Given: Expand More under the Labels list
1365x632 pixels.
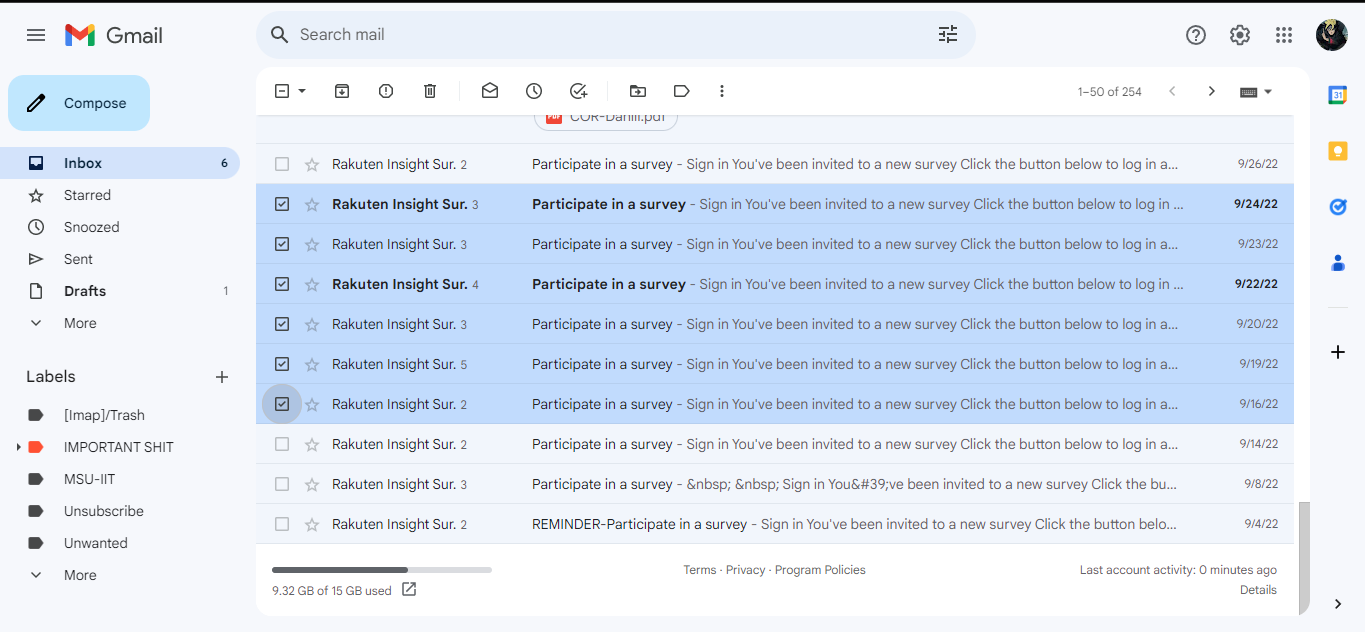Looking at the screenshot, I should [x=80, y=575].
